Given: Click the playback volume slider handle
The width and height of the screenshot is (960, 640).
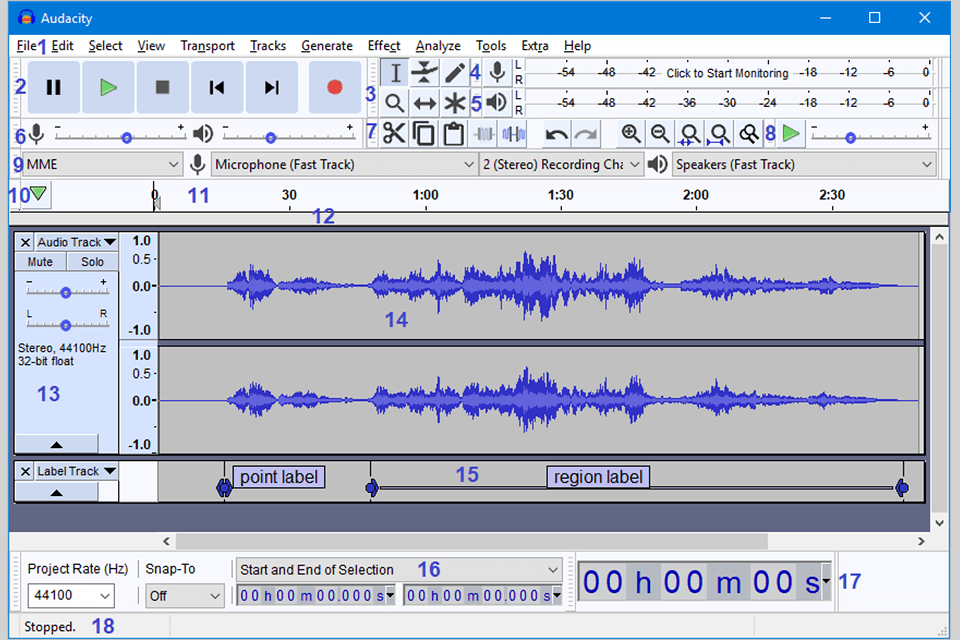Looking at the screenshot, I should point(271,138).
